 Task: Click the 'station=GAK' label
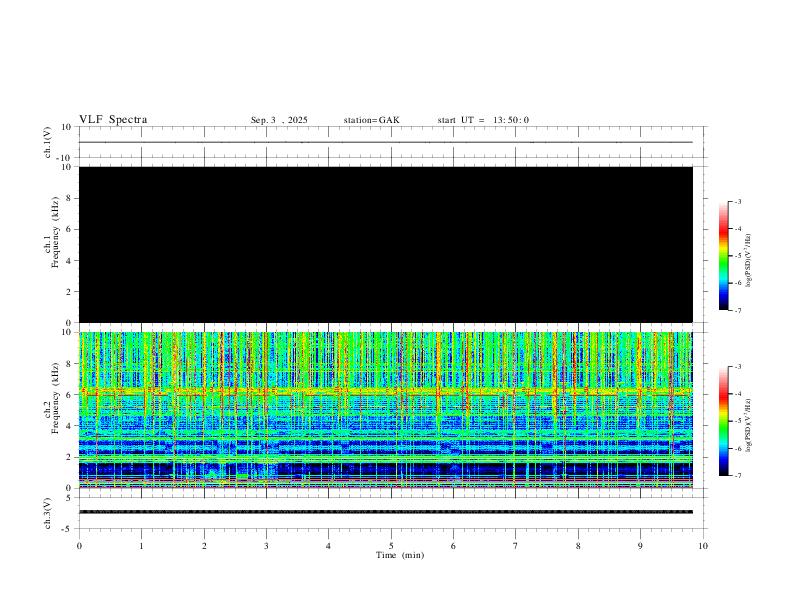coord(371,120)
